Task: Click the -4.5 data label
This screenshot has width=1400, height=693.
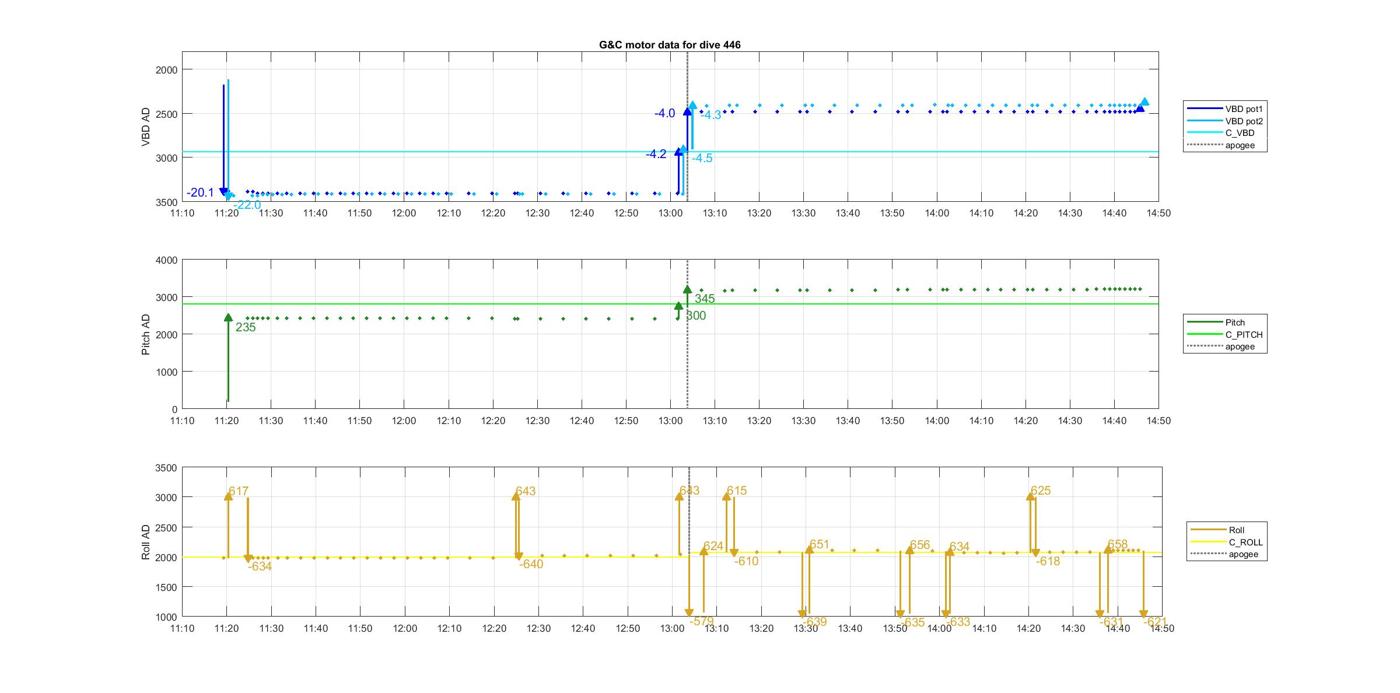Action: (702, 158)
